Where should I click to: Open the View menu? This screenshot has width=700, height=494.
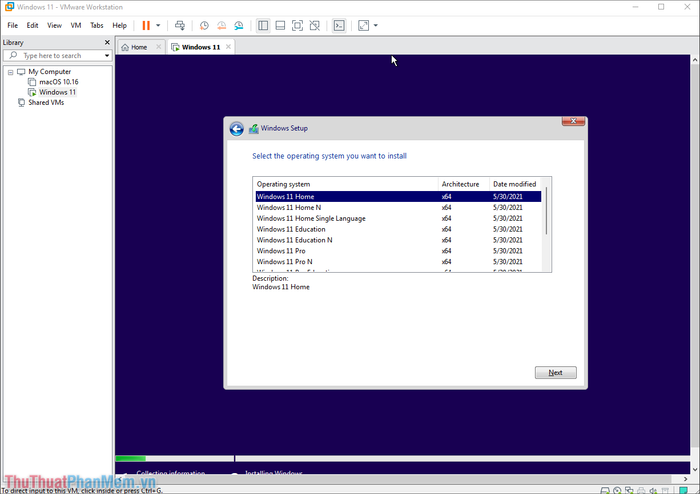[x=54, y=25]
